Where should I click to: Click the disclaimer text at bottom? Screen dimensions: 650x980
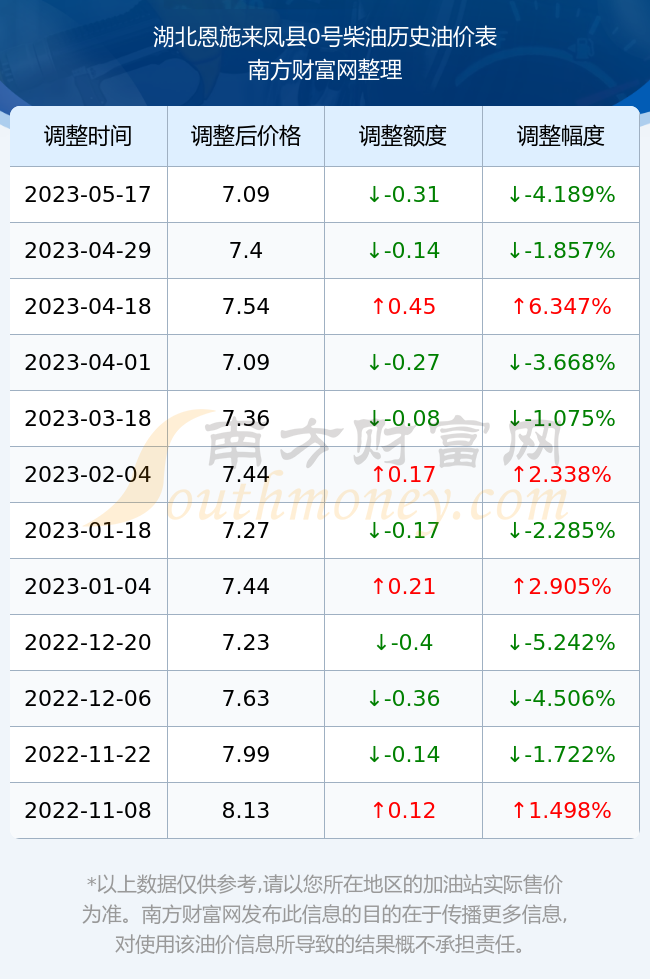pos(324,914)
